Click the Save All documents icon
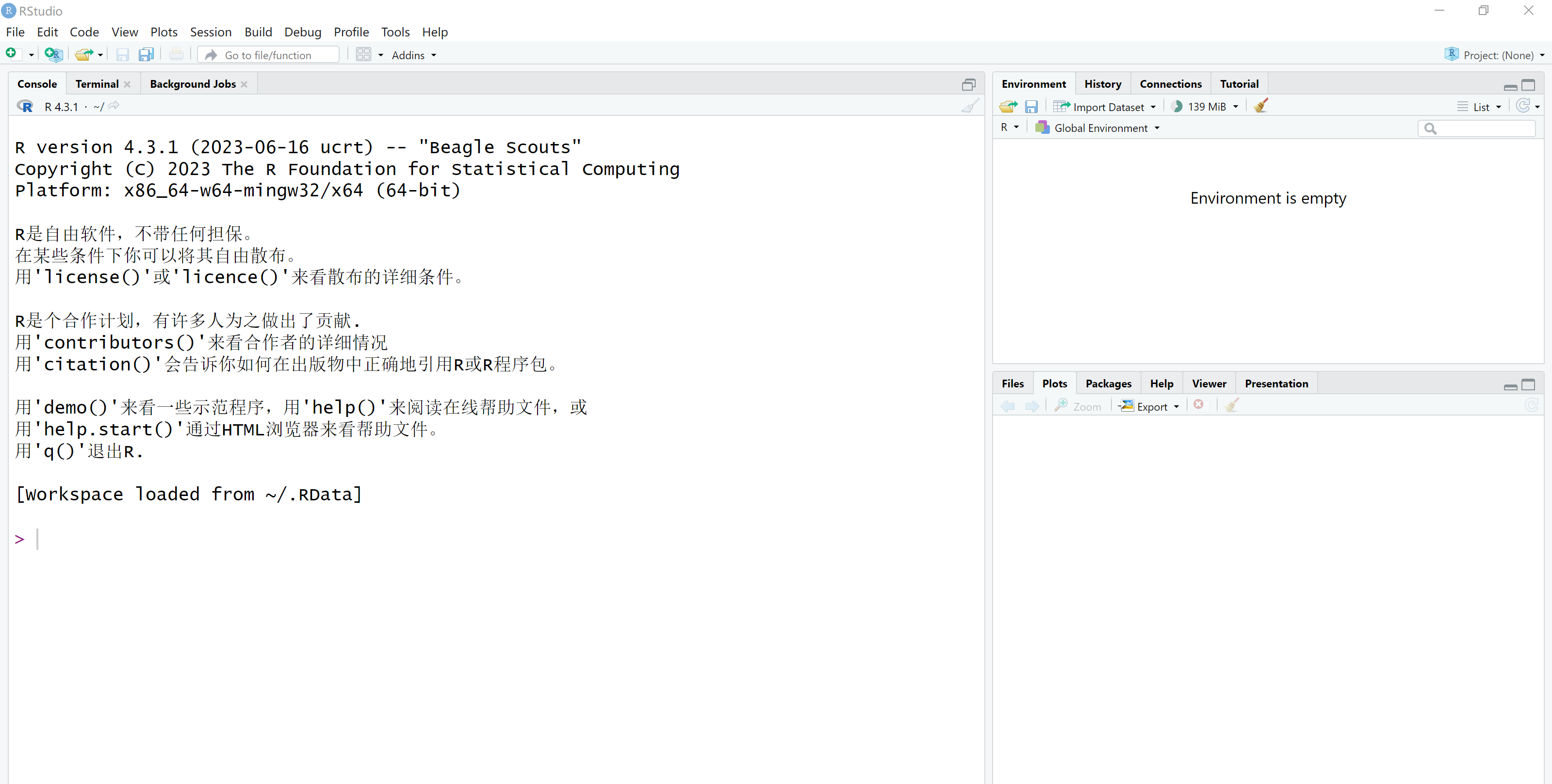Viewport: 1552px width, 784px height. click(x=146, y=55)
